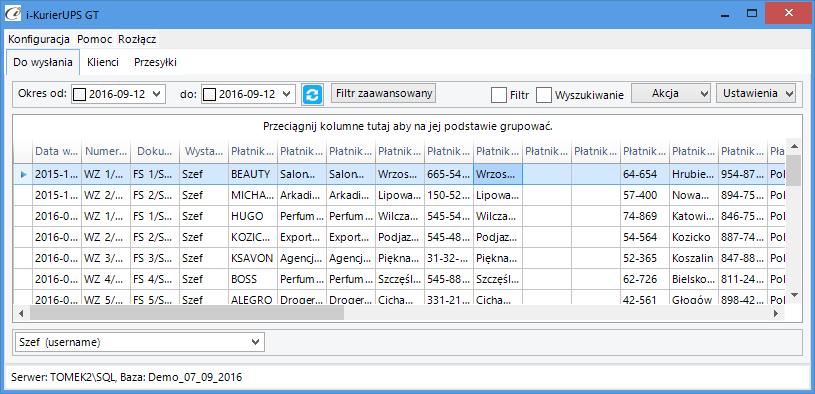Switch to the Do wysłania tab
Screen dimensions: 815x394
click(x=43, y=62)
